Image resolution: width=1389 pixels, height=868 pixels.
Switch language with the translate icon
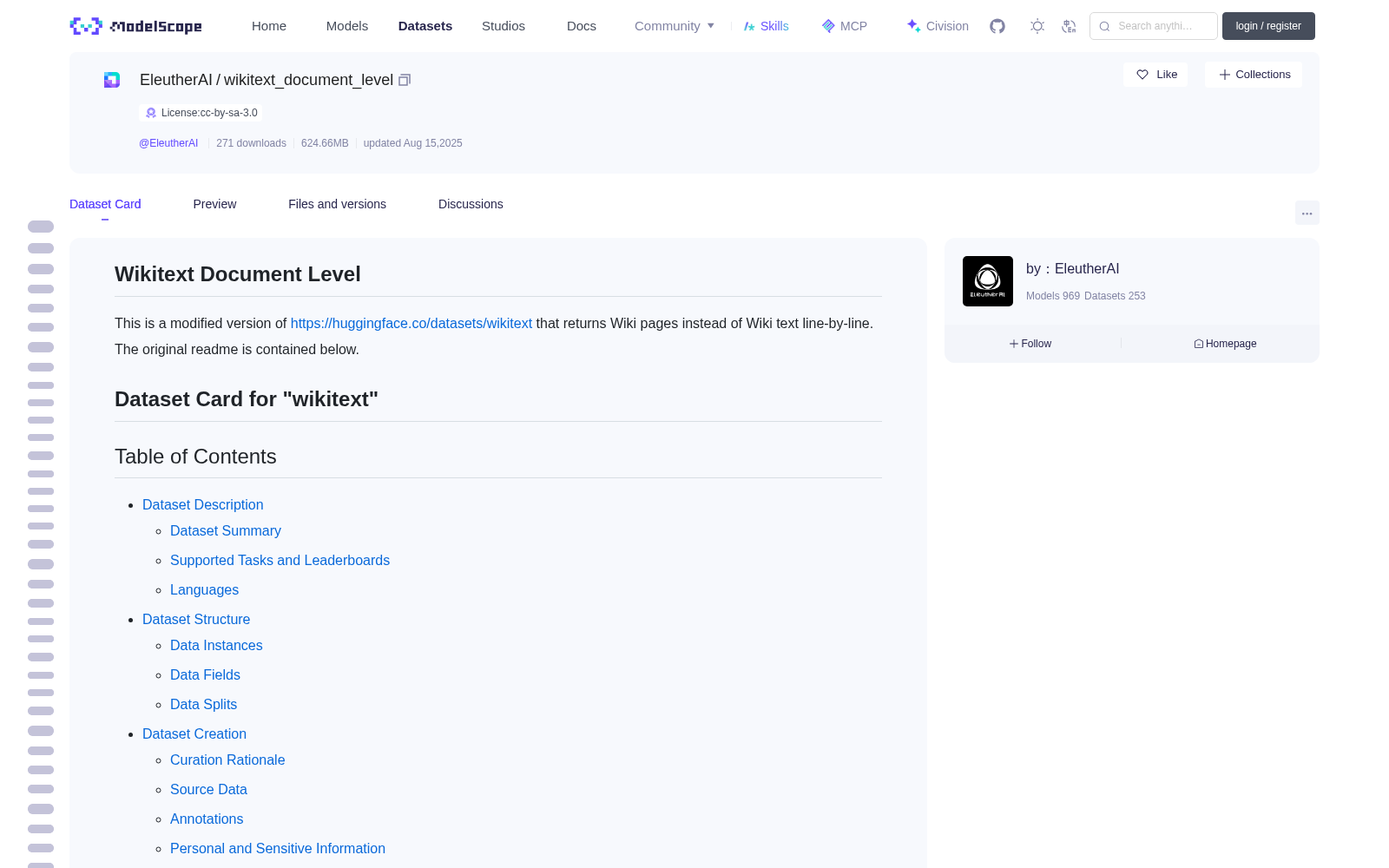point(1070,26)
